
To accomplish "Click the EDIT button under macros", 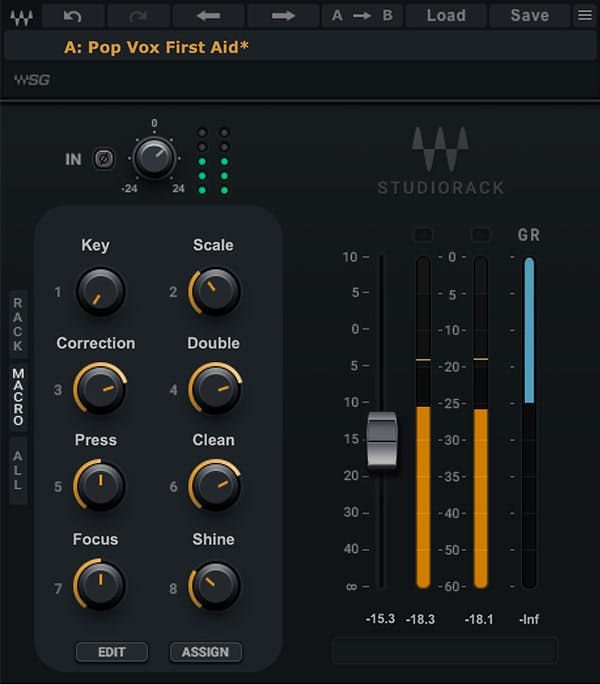I will point(111,652).
